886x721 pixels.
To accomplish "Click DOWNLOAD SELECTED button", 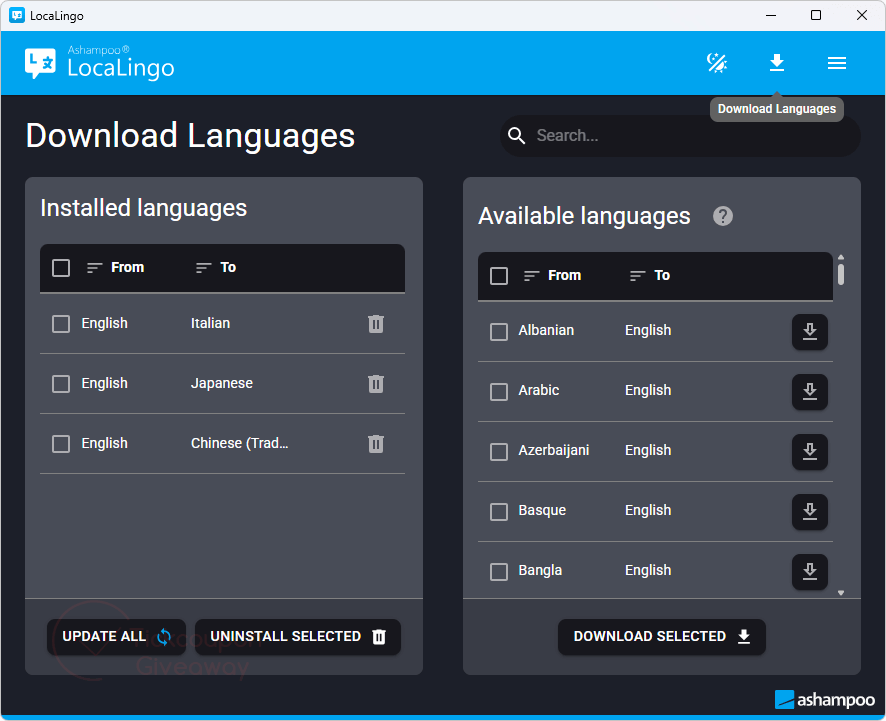I will 662,637.
